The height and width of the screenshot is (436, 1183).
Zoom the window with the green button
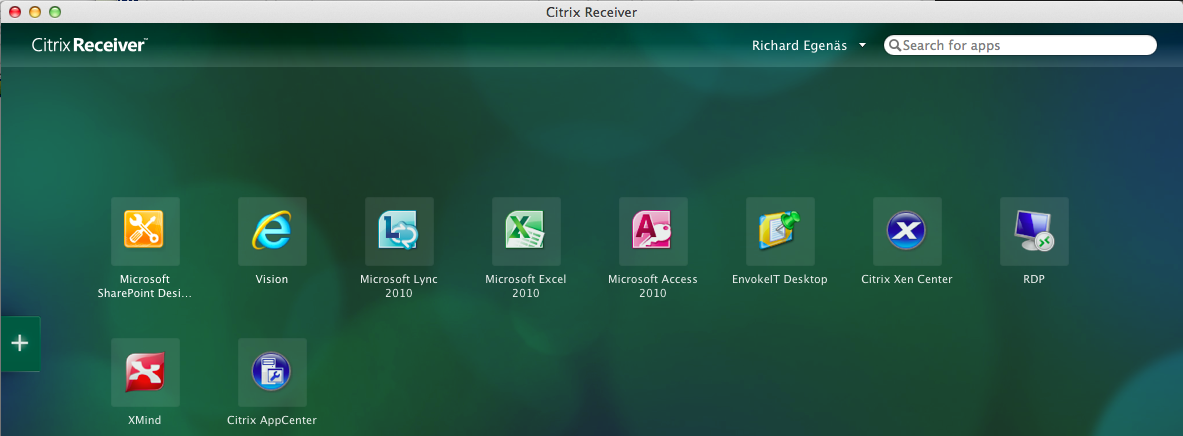coord(54,12)
